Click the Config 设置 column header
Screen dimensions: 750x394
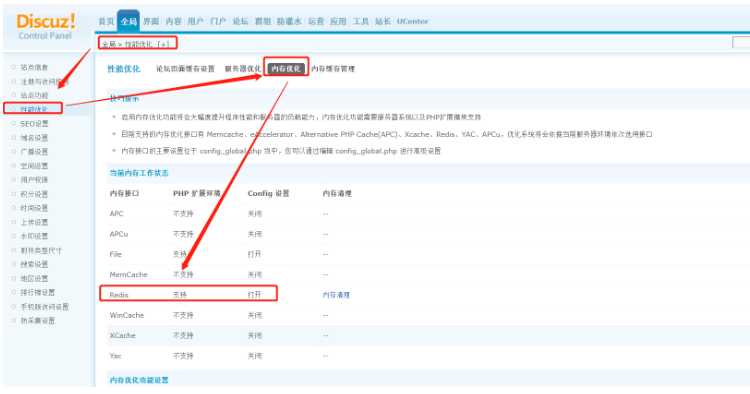coord(268,193)
